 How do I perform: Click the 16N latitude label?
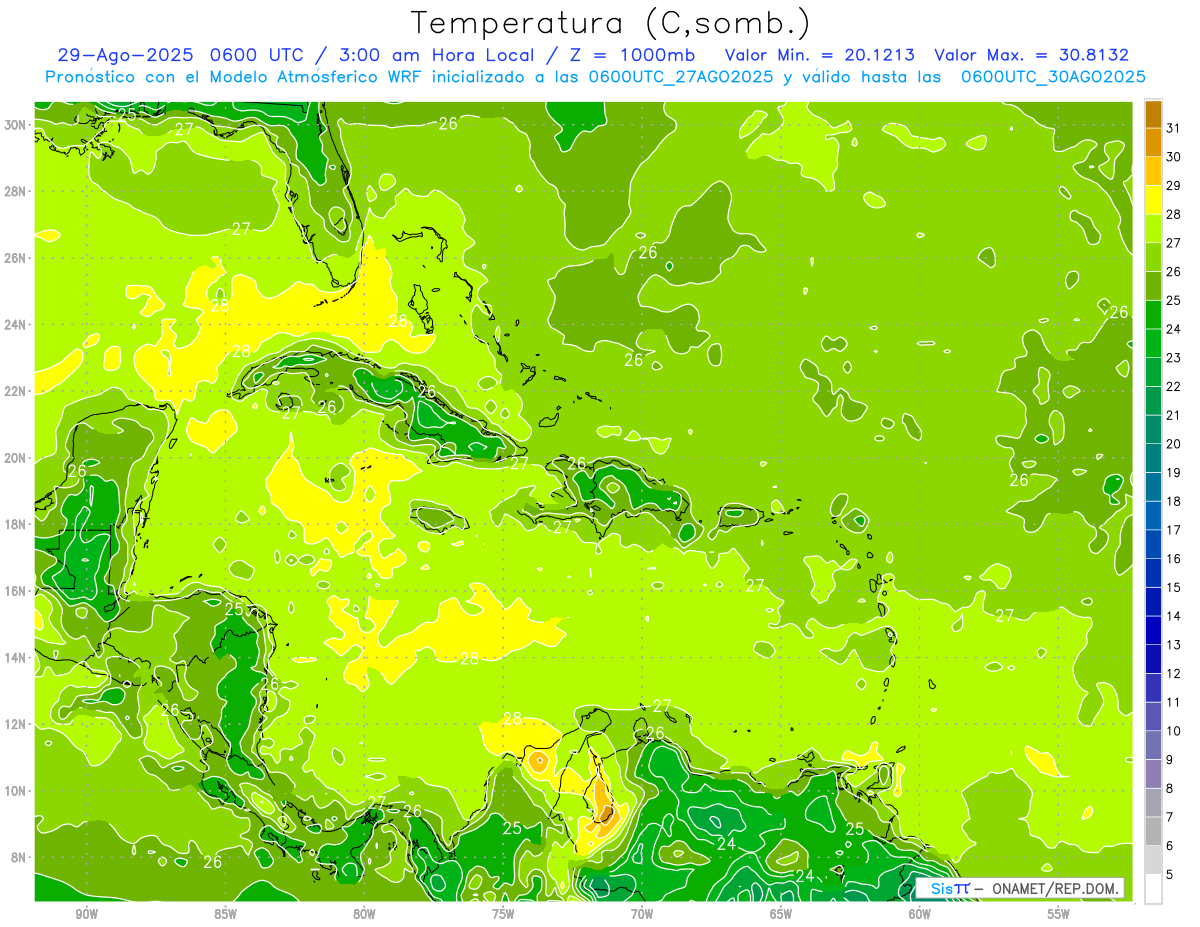[15, 590]
